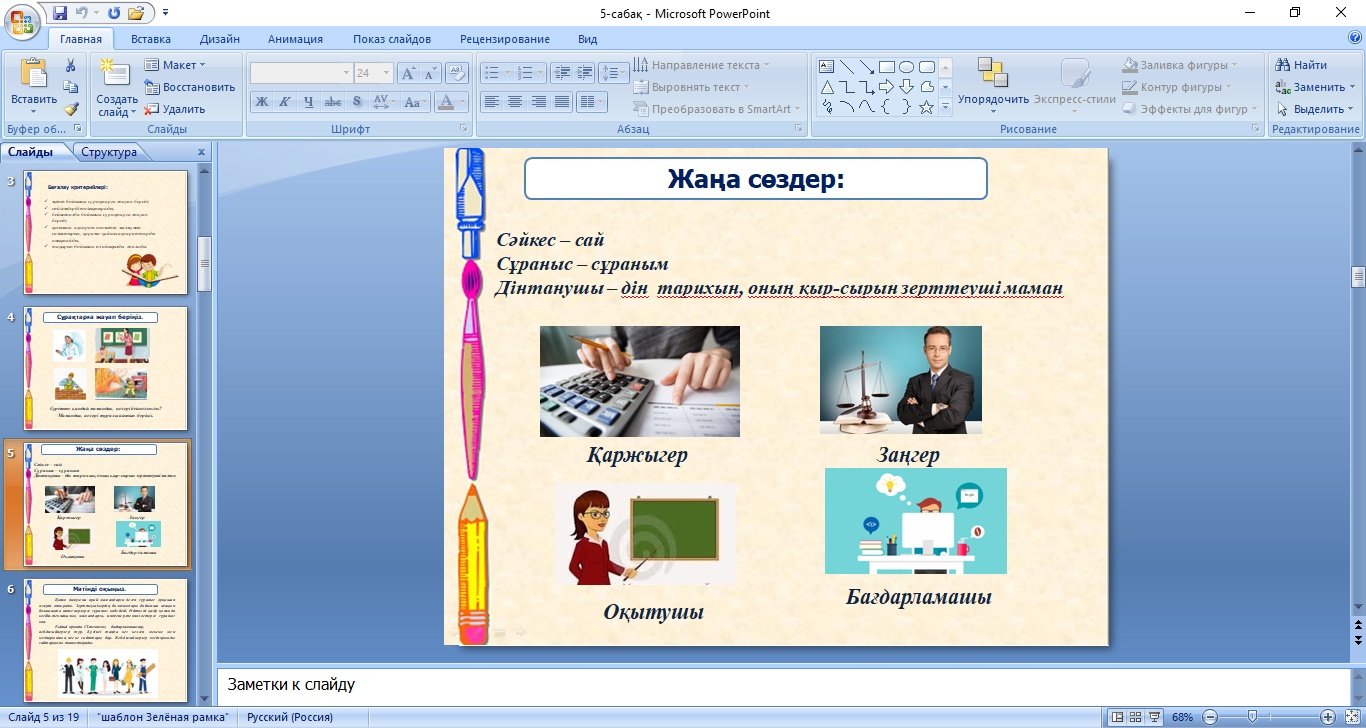This screenshot has width=1366, height=728.
Task: Click the zoom in plus button
Action: click(1327, 717)
